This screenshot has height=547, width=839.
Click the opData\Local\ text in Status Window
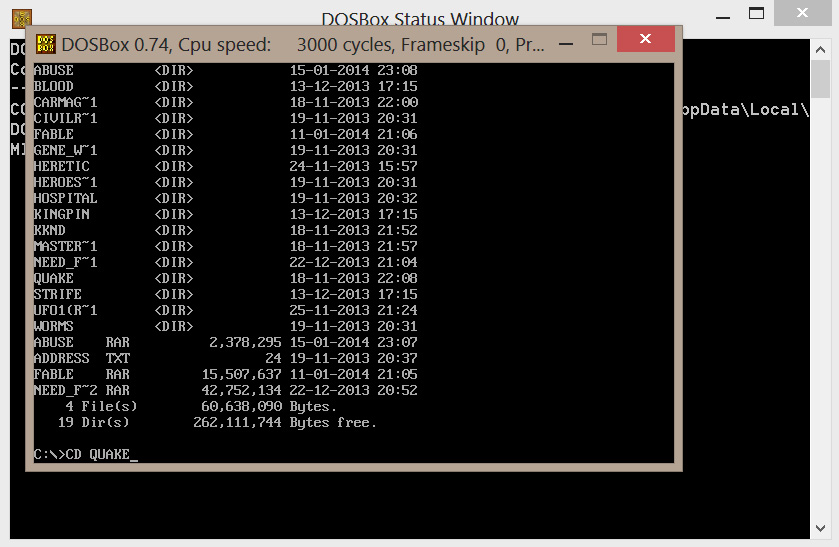click(x=745, y=110)
